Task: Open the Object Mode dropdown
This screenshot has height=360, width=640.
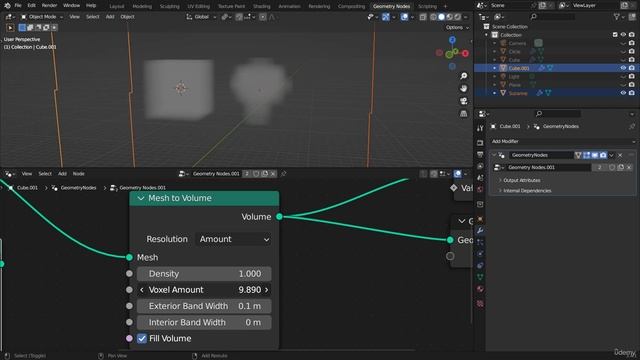Action: pyautogui.click(x=42, y=17)
